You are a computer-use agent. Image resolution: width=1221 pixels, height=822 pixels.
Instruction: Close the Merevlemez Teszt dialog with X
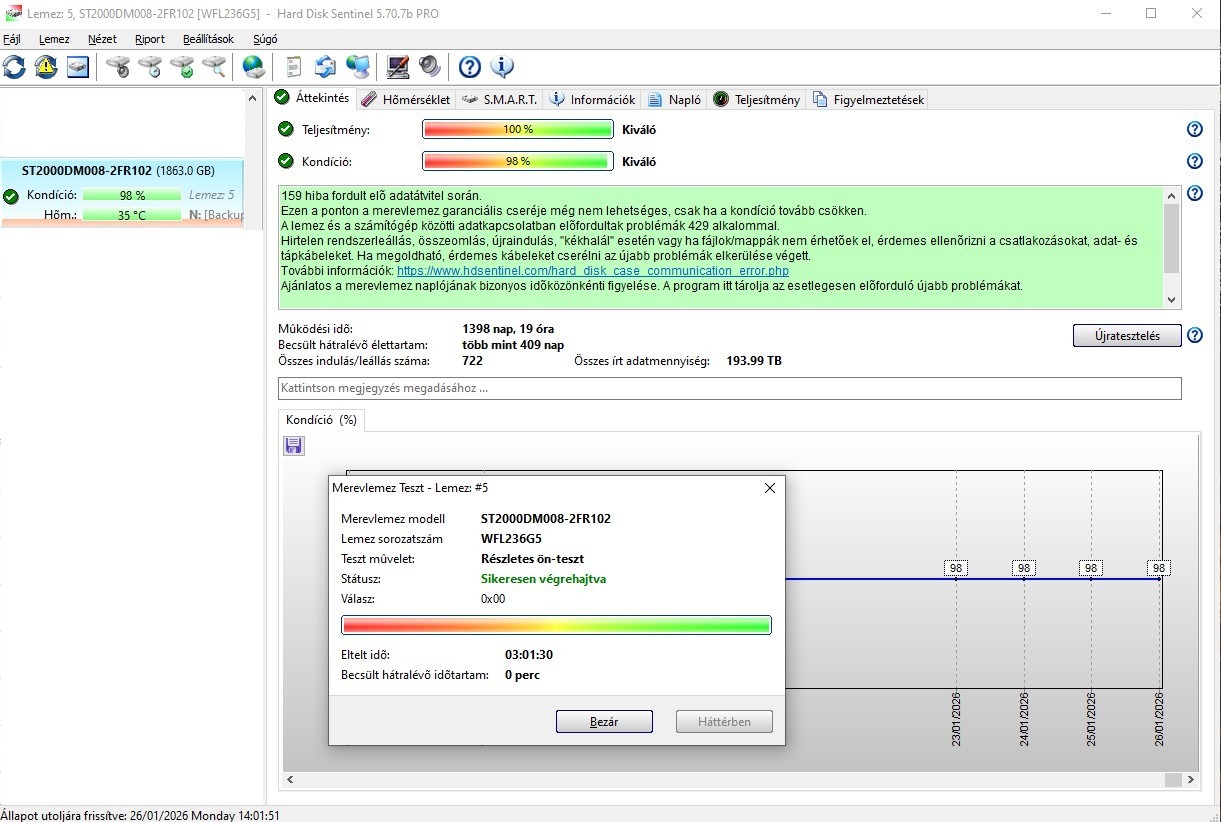tap(769, 488)
